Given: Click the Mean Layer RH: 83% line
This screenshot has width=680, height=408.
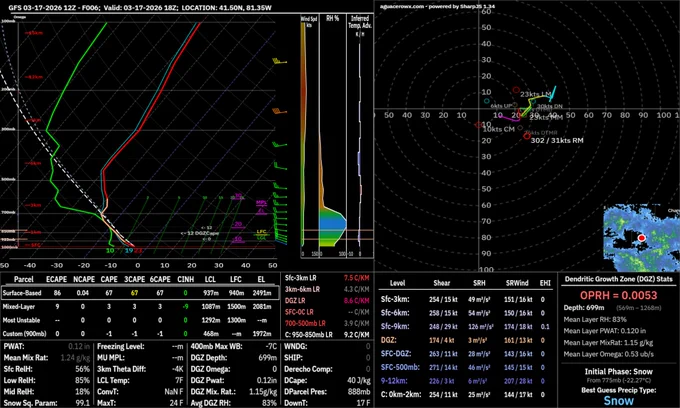Looking at the screenshot, I should [595, 320].
